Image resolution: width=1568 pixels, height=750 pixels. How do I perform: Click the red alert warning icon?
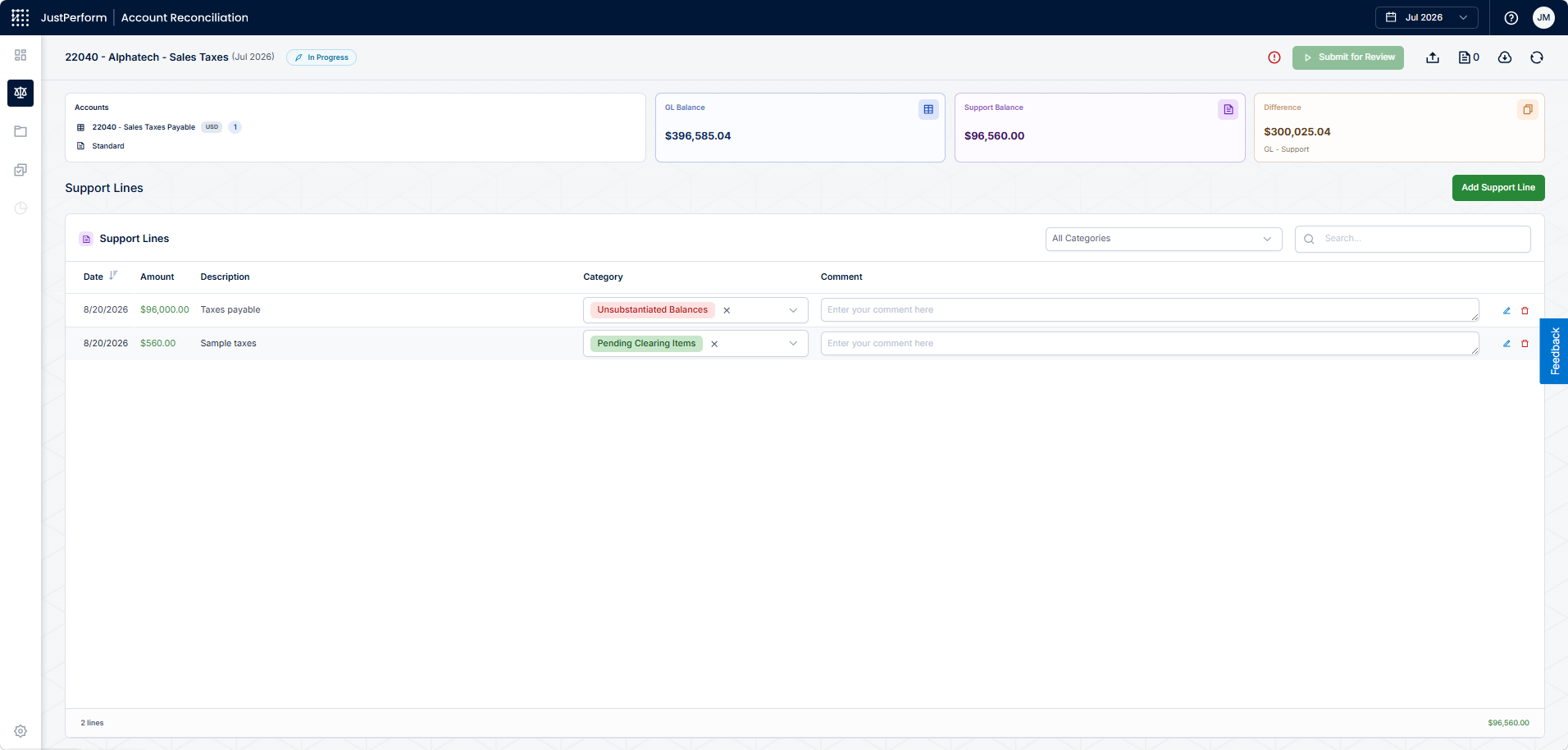tap(1274, 57)
